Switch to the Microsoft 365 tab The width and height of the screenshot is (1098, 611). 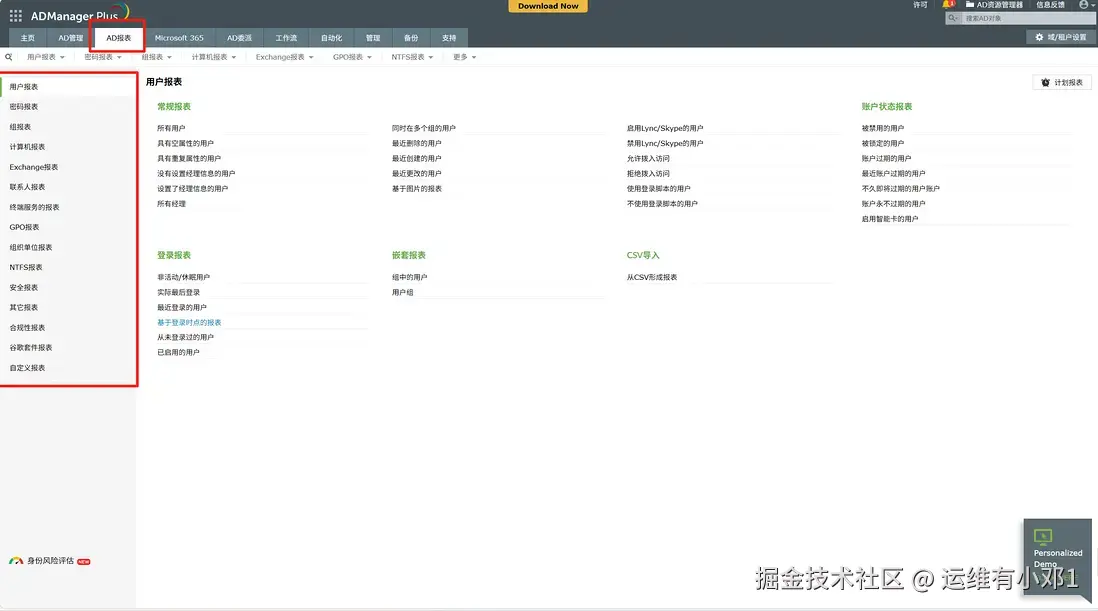179,37
